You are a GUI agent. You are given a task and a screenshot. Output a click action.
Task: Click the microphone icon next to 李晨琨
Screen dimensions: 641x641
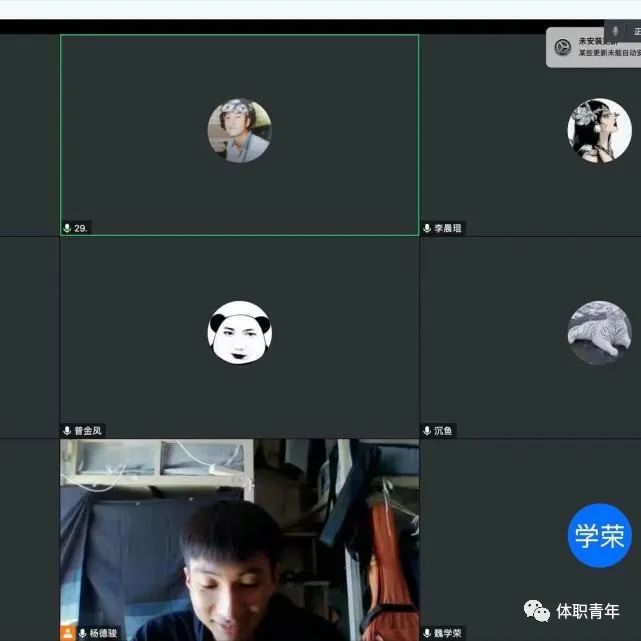tap(427, 228)
